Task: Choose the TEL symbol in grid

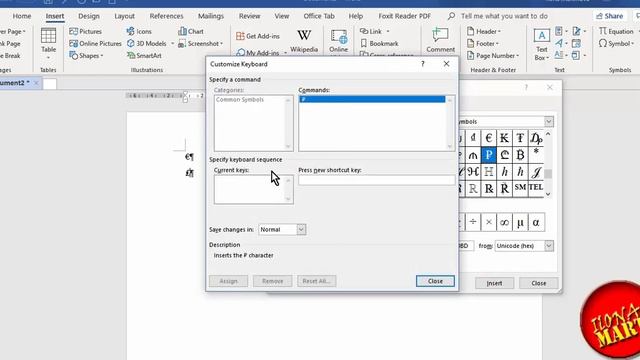Action: click(x=536, y=187)
